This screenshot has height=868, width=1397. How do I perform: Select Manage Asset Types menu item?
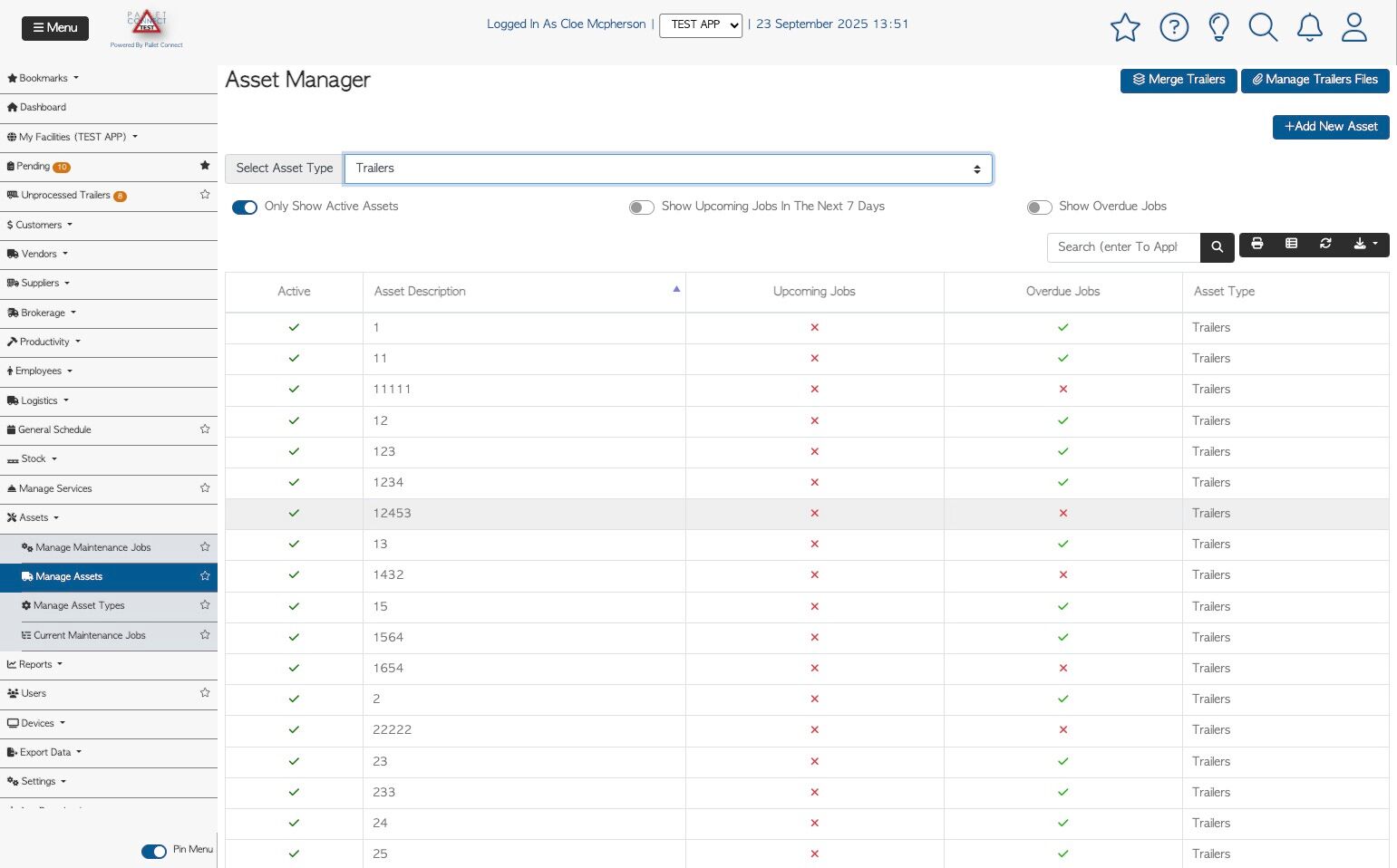[x=79, y=605]
